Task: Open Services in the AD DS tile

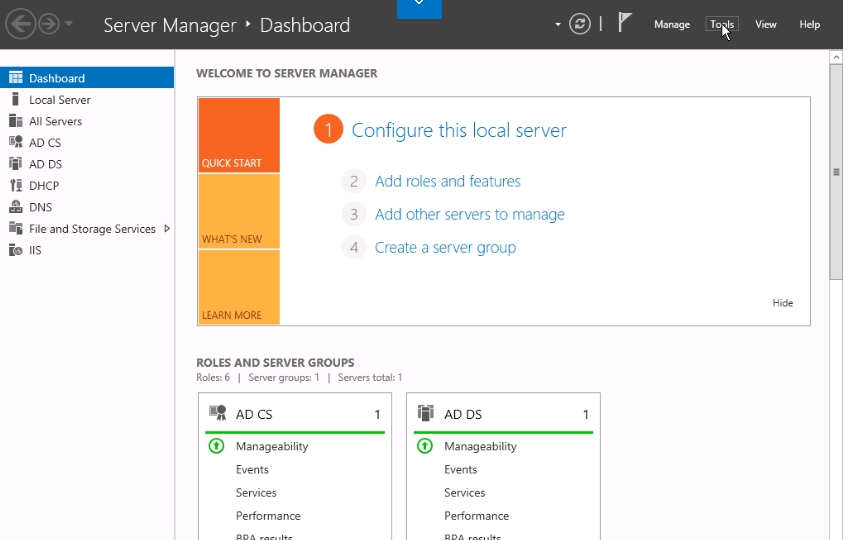Action: coord(465,493)
